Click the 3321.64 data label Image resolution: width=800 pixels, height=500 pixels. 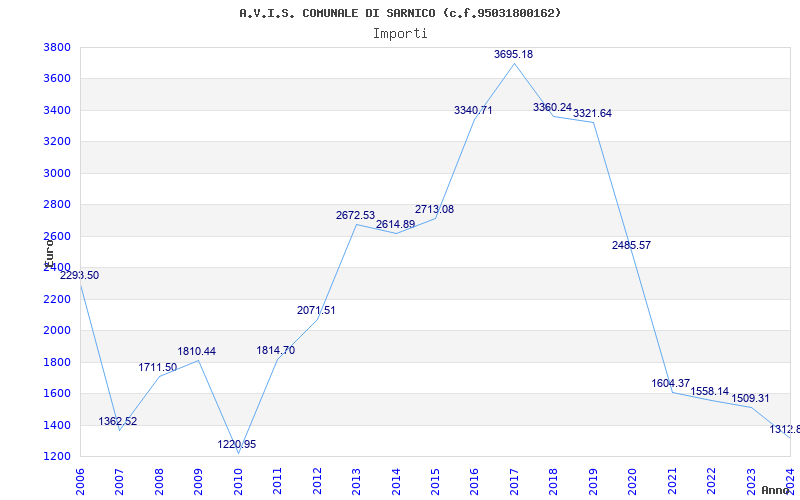[x=592, y=113]
